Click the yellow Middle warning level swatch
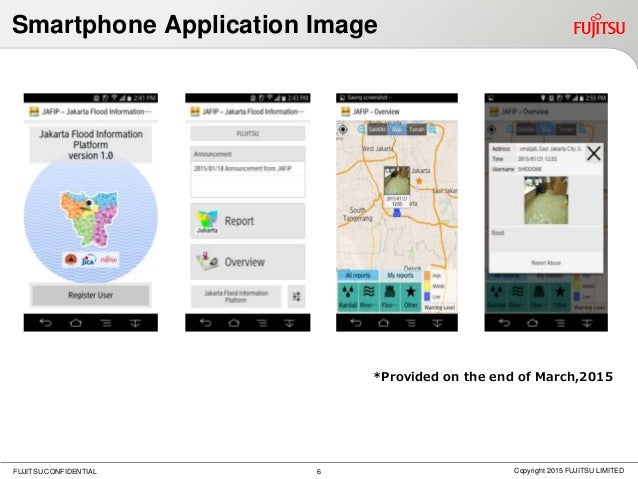Screen dimensions: 638x479 (x=427, y=286)
